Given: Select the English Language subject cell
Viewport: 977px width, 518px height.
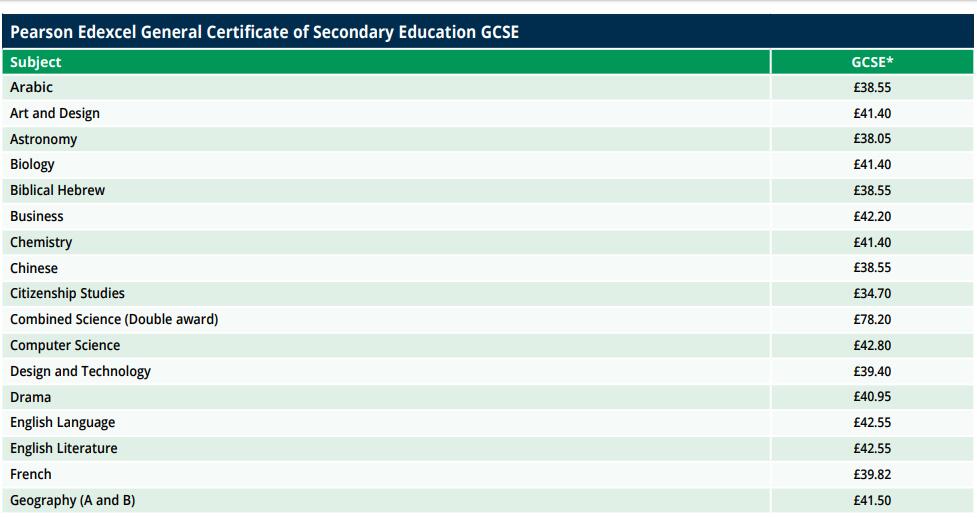Looking at the screenshot, I should click(386, 423).
